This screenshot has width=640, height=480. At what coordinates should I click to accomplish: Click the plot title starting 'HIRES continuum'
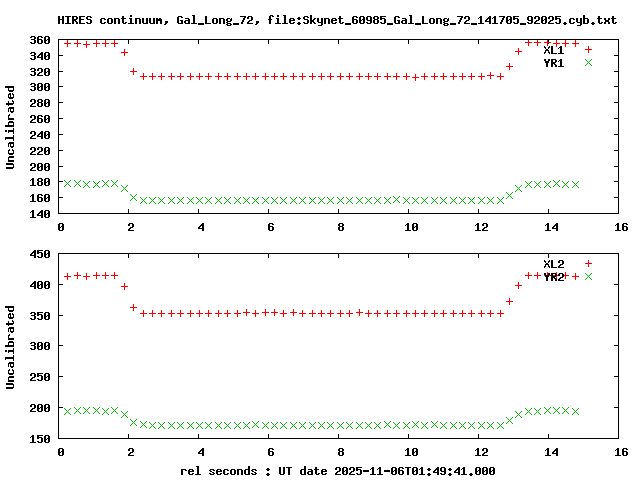click(337, 20)
